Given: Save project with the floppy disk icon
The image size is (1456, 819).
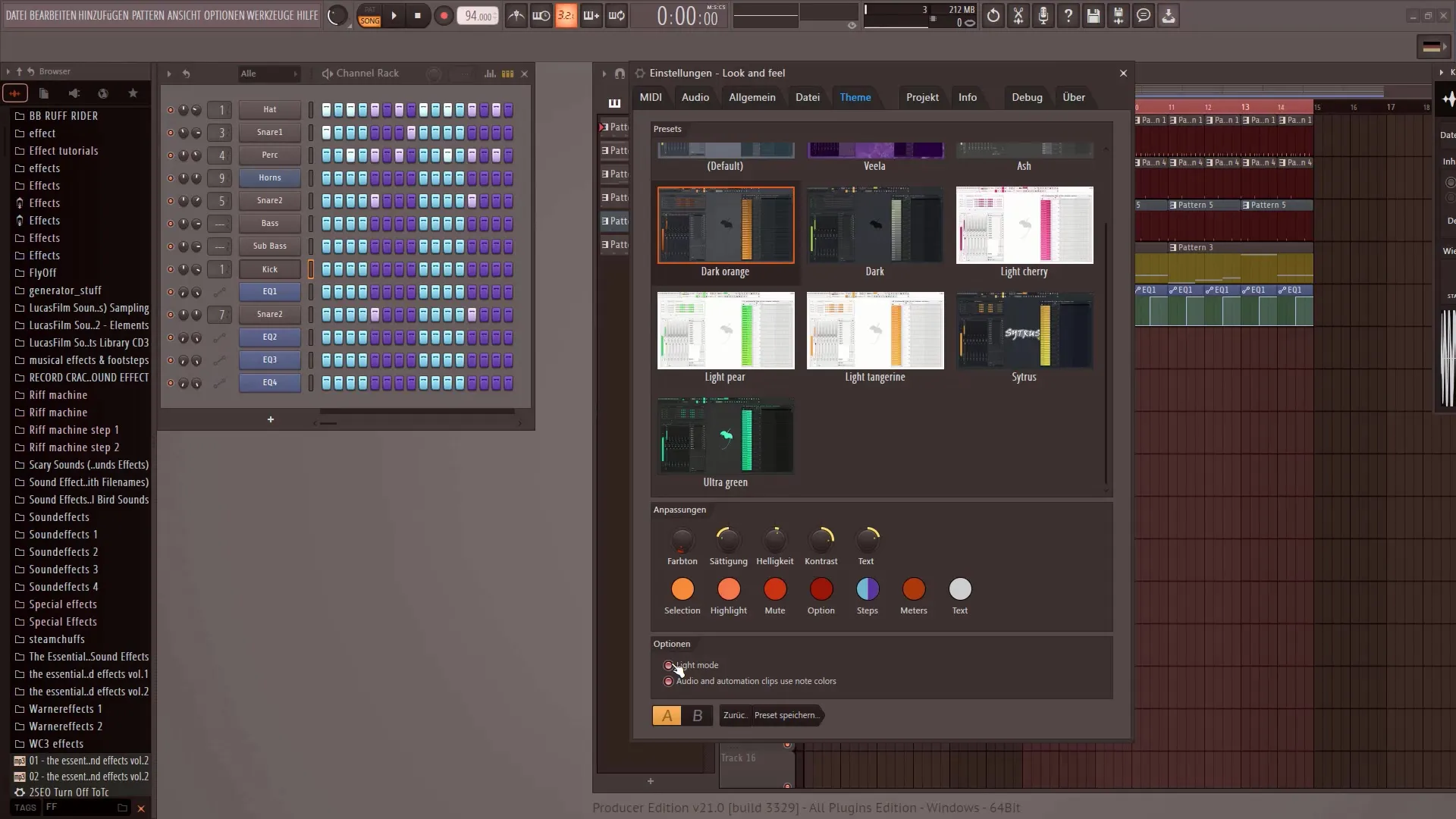Looking at the screenshot, I should click(1094, 15).
